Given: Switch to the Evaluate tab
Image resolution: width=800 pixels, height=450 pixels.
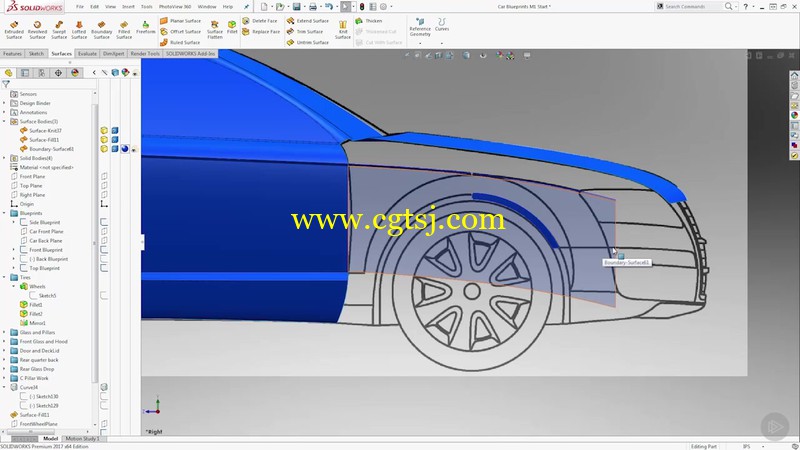Looking at the screenshot, I should click(x=87, y=54).
